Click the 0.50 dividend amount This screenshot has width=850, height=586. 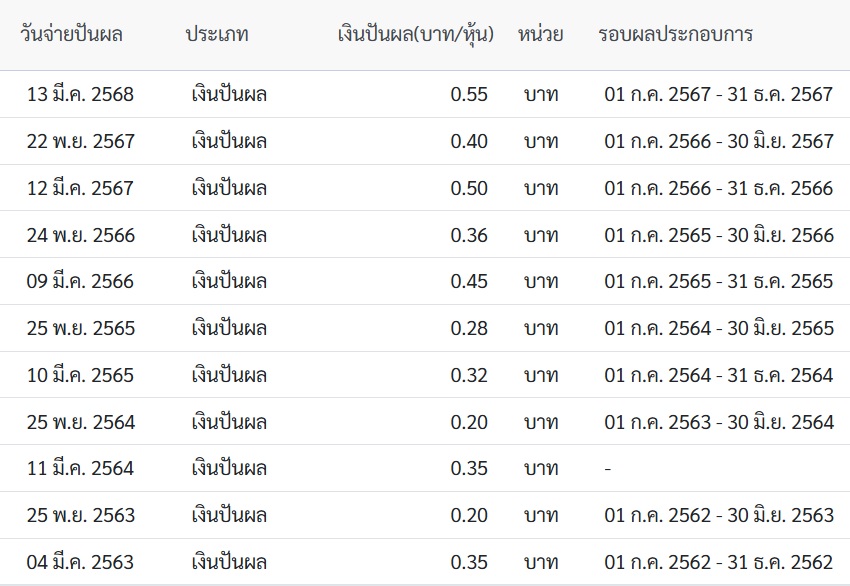pos(469,188)
